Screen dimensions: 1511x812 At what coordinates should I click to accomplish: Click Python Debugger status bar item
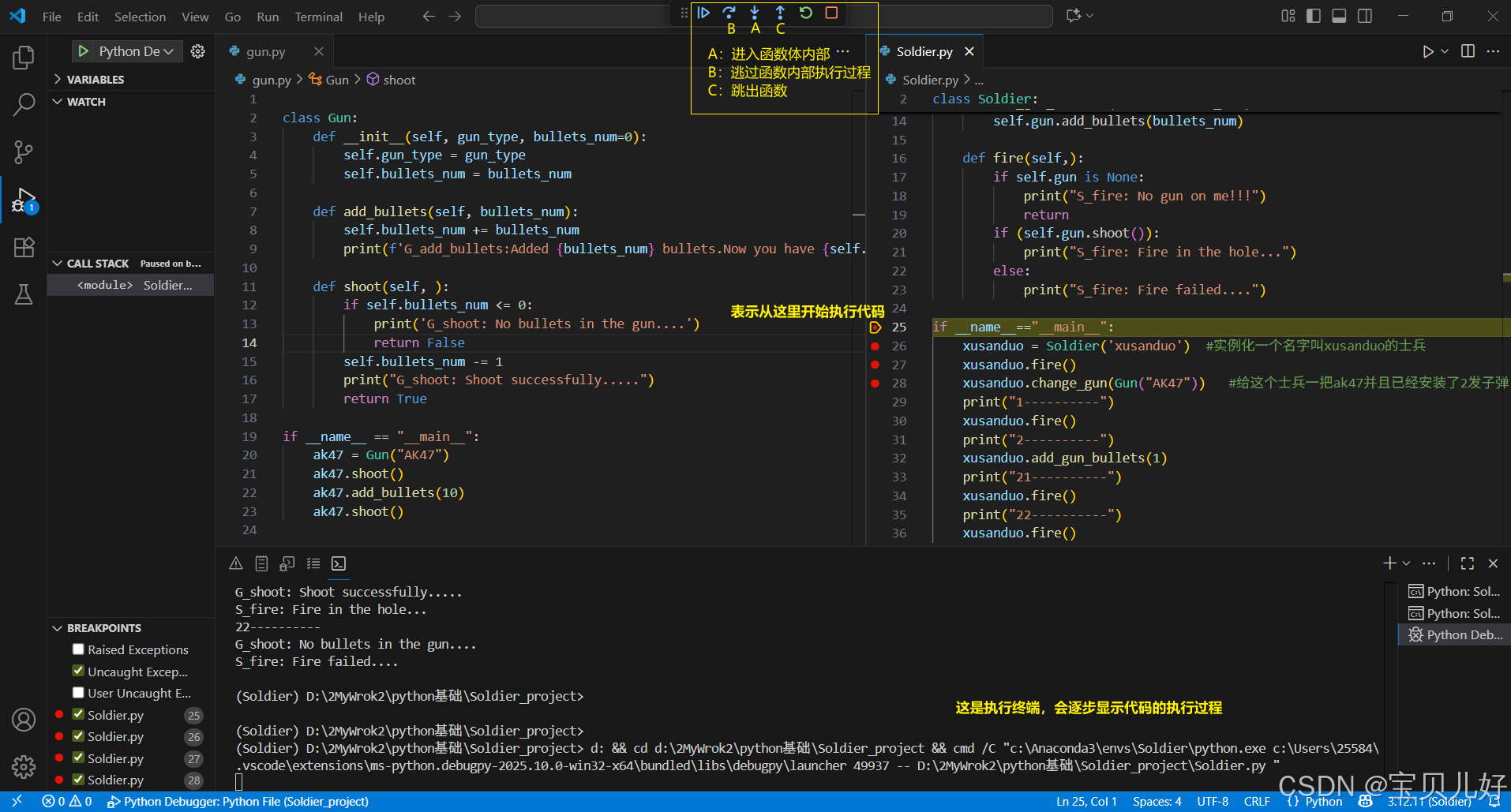click(x=238, y=802)
